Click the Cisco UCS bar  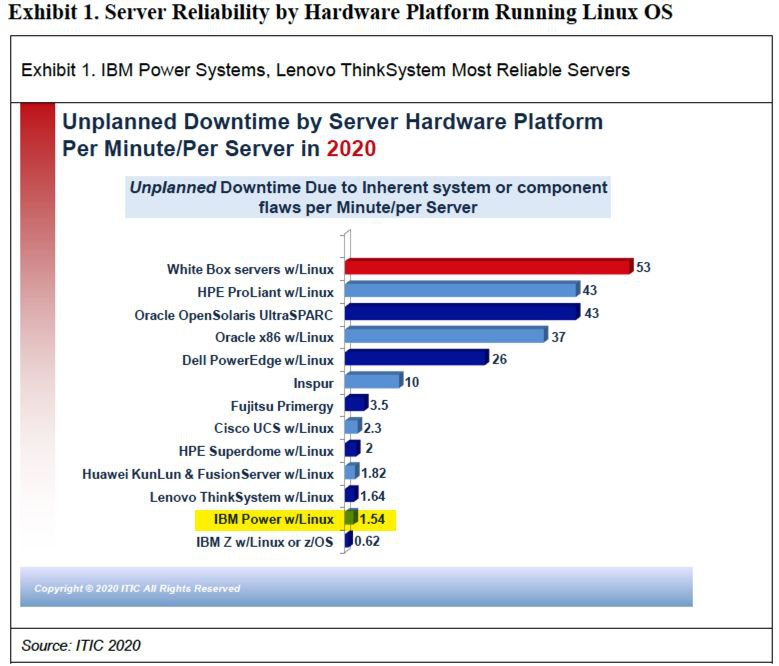[x=353, y=426]
